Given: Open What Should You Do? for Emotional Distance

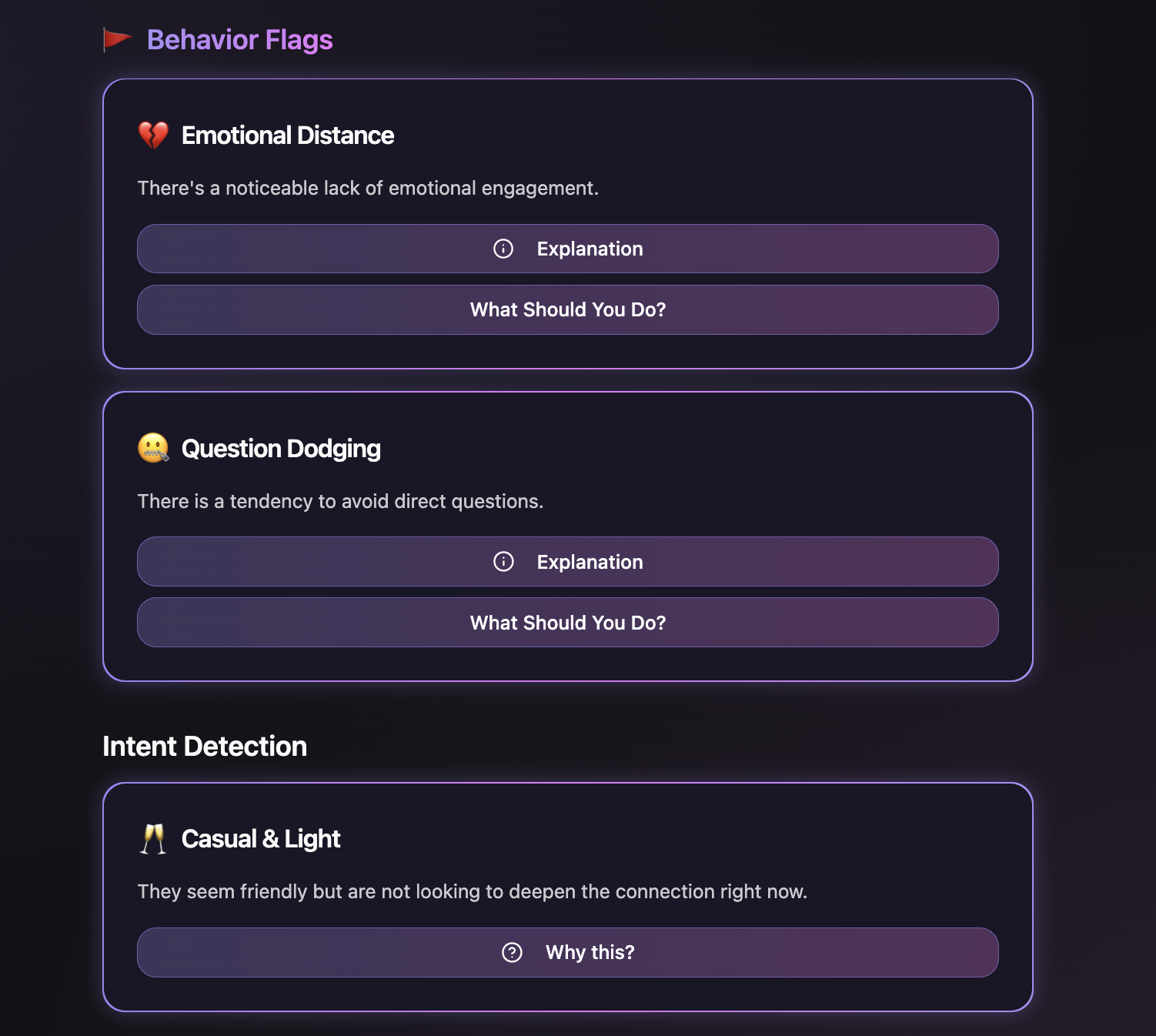Looking at the screenshot, I should click(x=568, y=309).
